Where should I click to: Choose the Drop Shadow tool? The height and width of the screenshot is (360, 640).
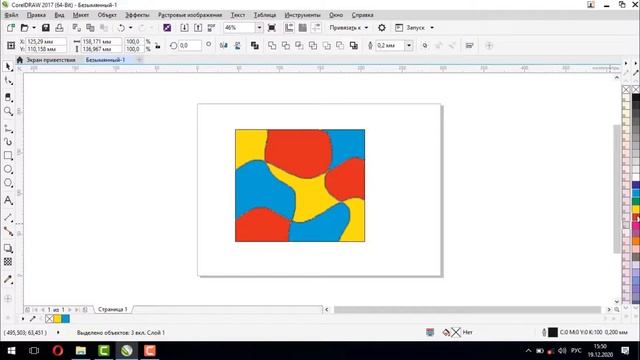pos(8,248)
